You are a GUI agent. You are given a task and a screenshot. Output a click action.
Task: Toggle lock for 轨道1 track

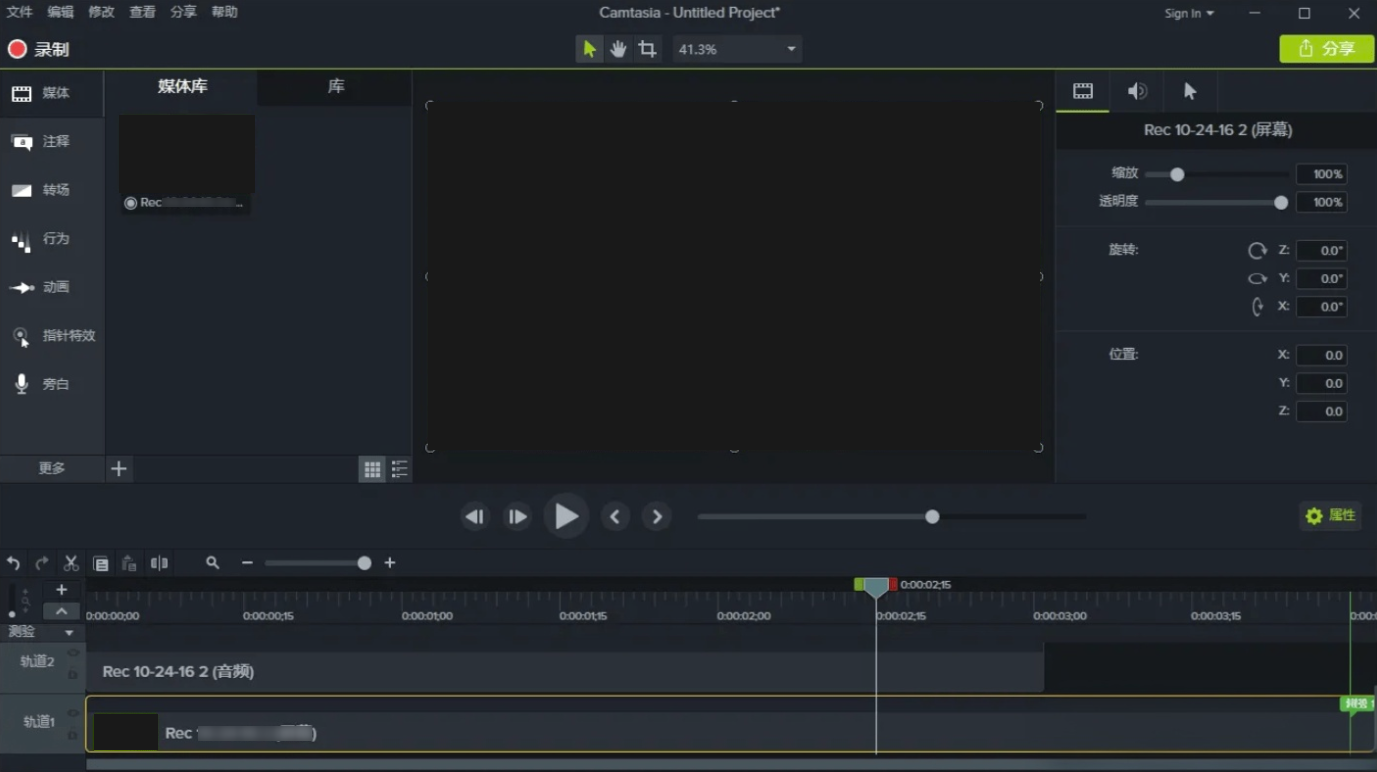(73, 735)
